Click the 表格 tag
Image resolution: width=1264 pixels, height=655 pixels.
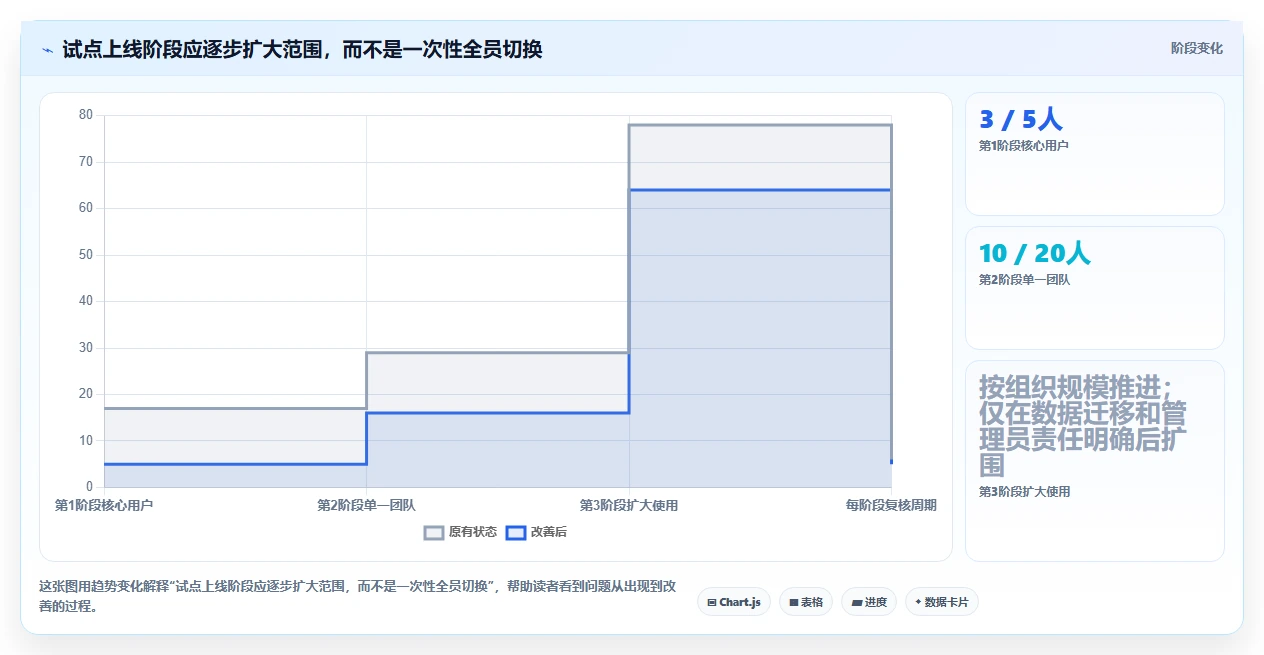805,602
